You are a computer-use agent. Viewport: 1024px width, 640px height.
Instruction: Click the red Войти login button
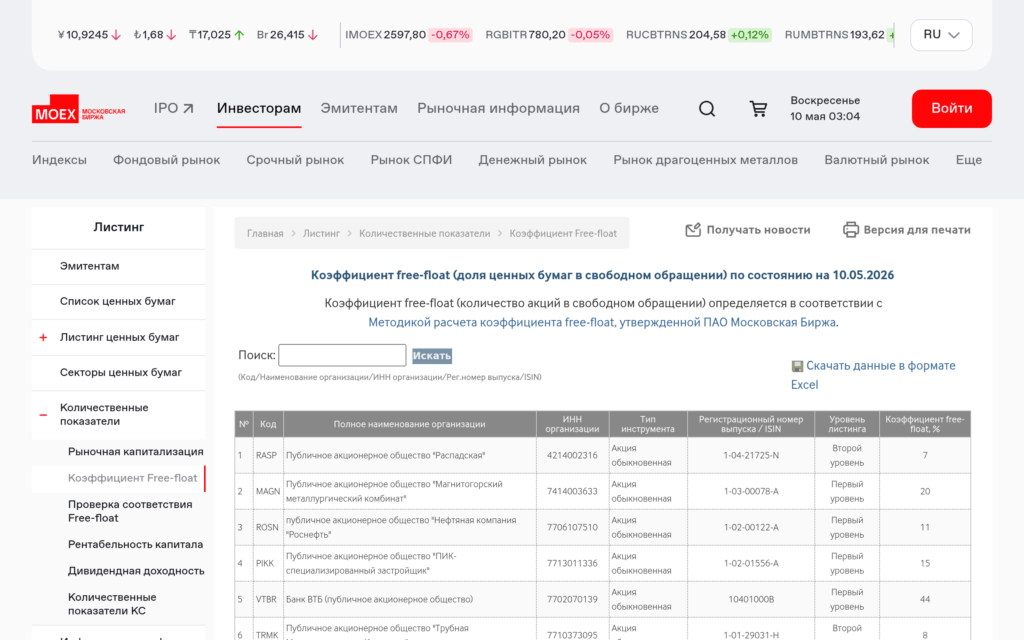(952, 108)
